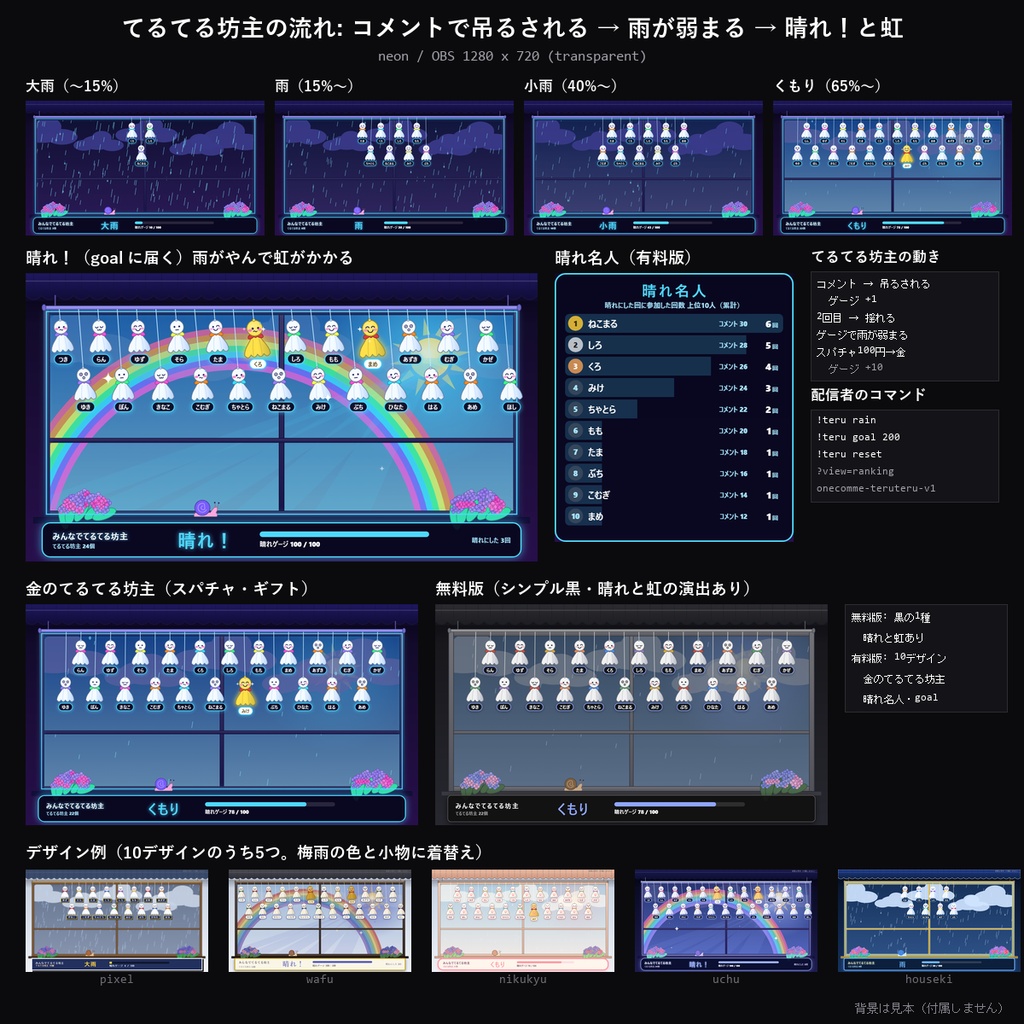
Task: Click the "有料版: 10デザイン" line
Action: coord(899,658)
